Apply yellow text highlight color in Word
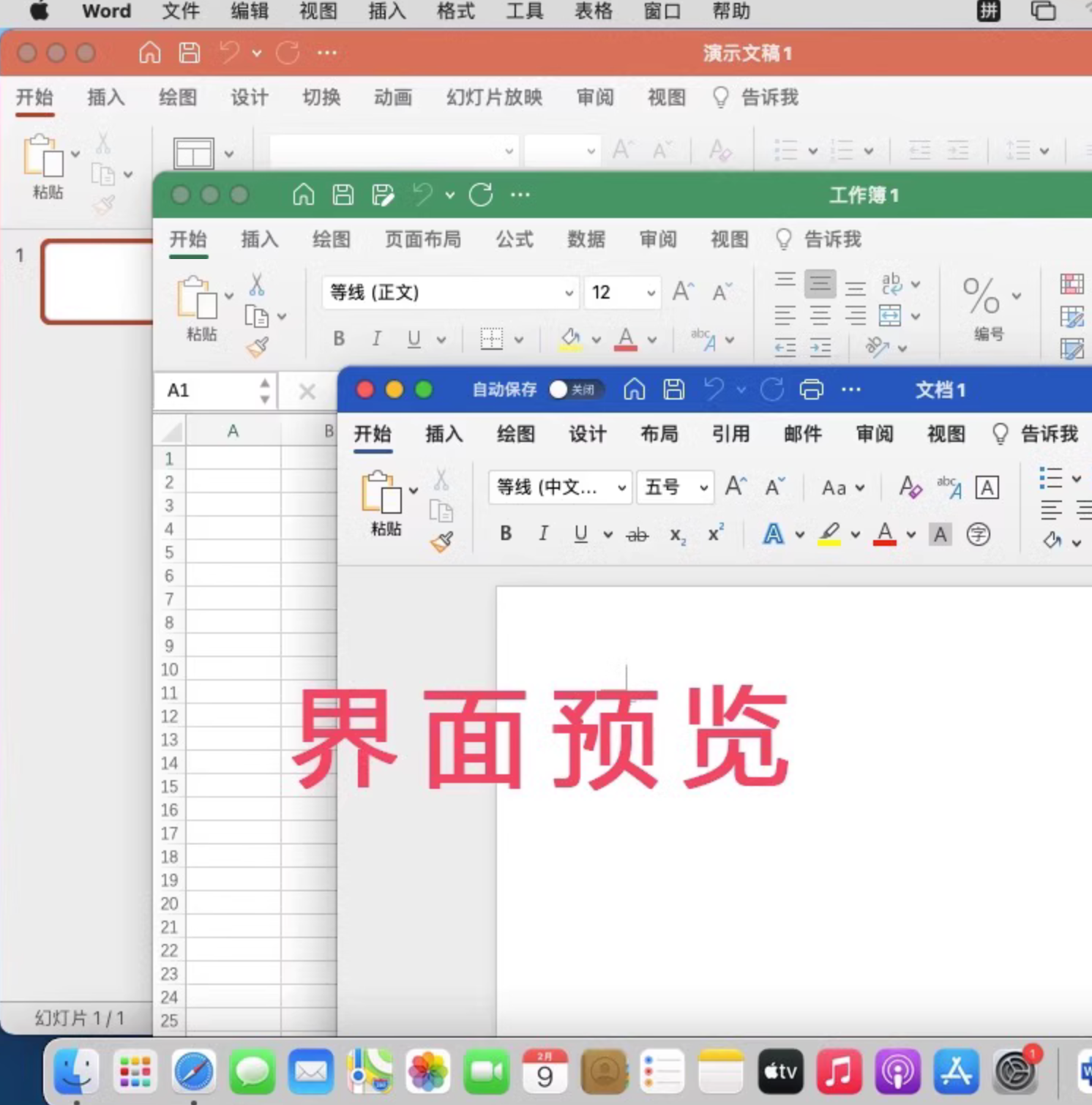 tap(829, 534)
